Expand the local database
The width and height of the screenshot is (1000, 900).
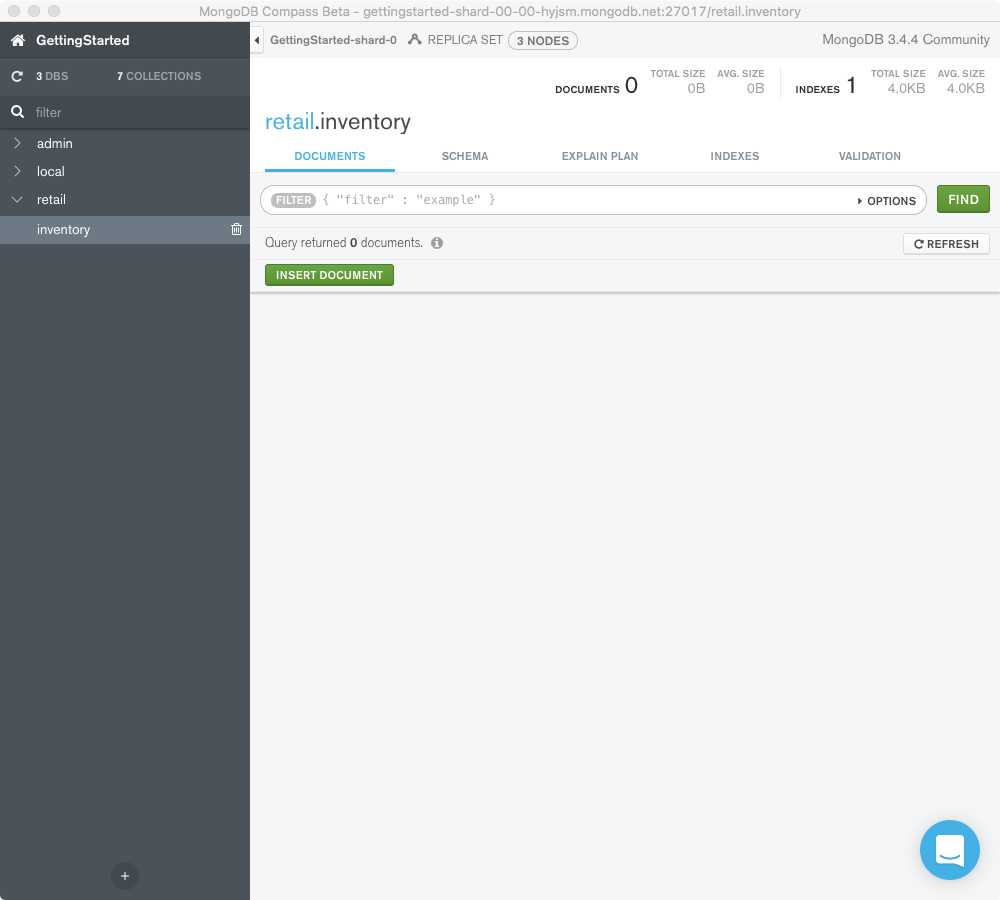tap(17, 171)
